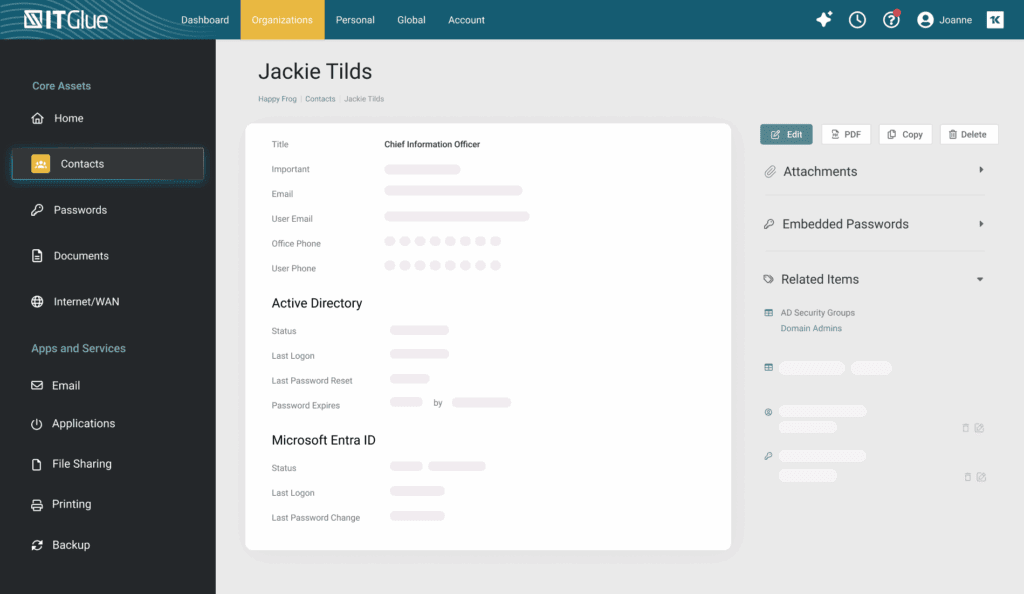Open the recent history clock icon
The width and height of the screenshot is (1024, 594).
click(857, 20)
